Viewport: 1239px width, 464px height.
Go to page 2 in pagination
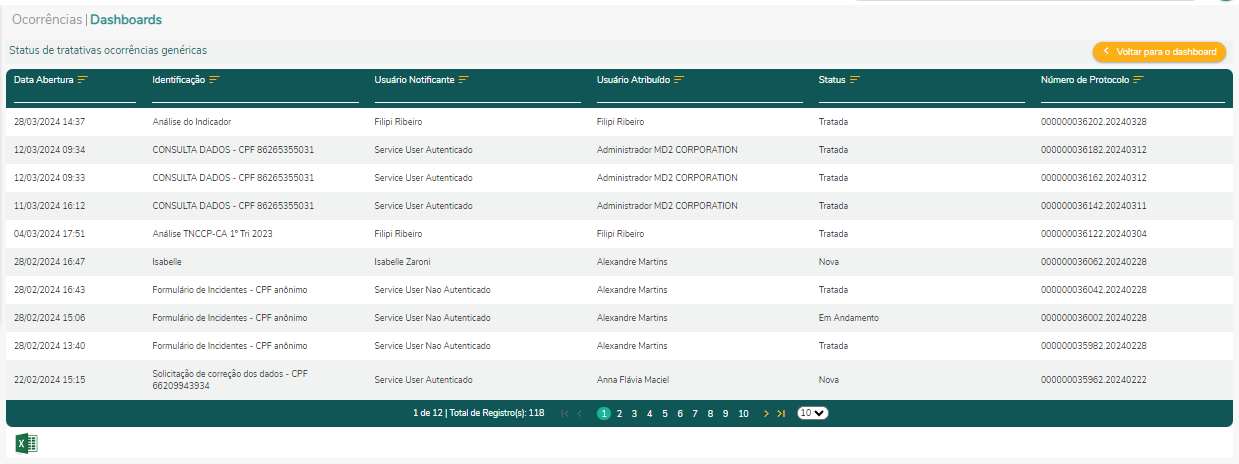[619, 413]
